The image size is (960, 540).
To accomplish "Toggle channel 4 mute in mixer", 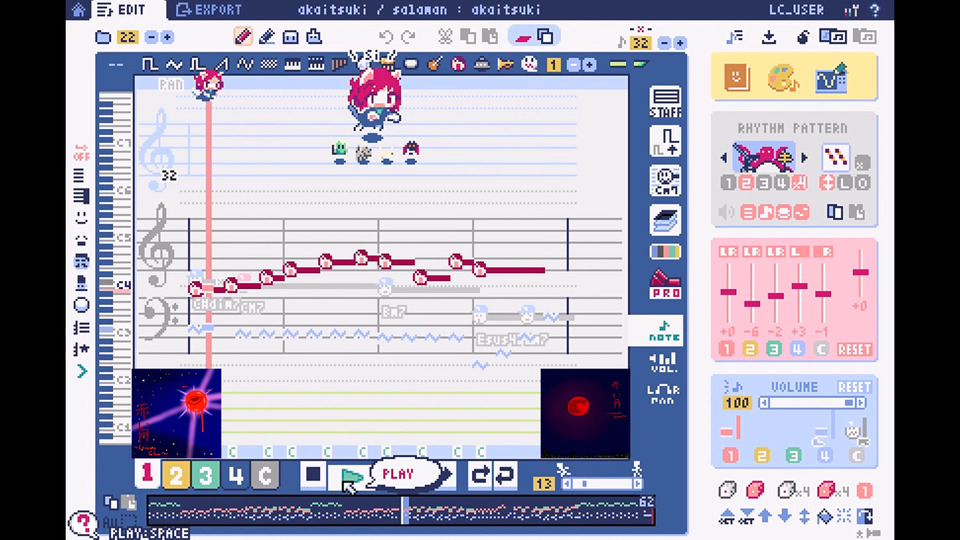I will pyautogui.click(x=797, y=349).
